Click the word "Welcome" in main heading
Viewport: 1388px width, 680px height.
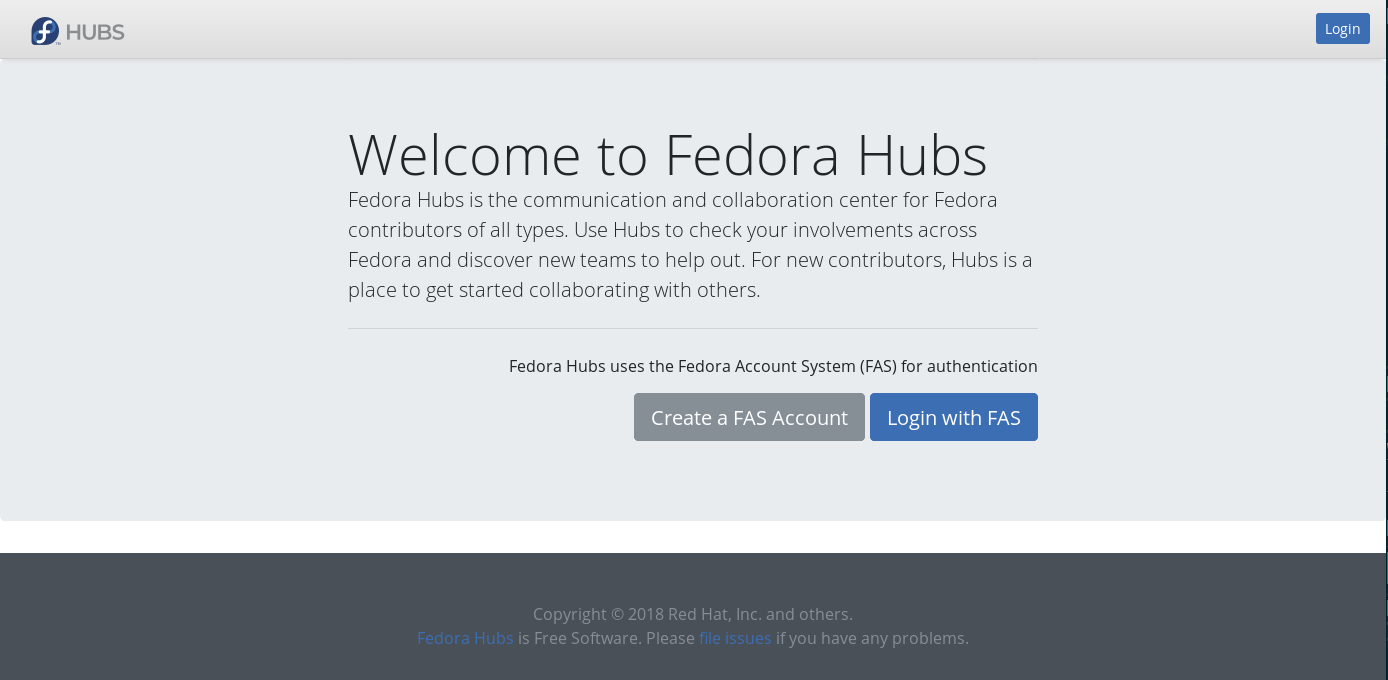click(465, 154)
